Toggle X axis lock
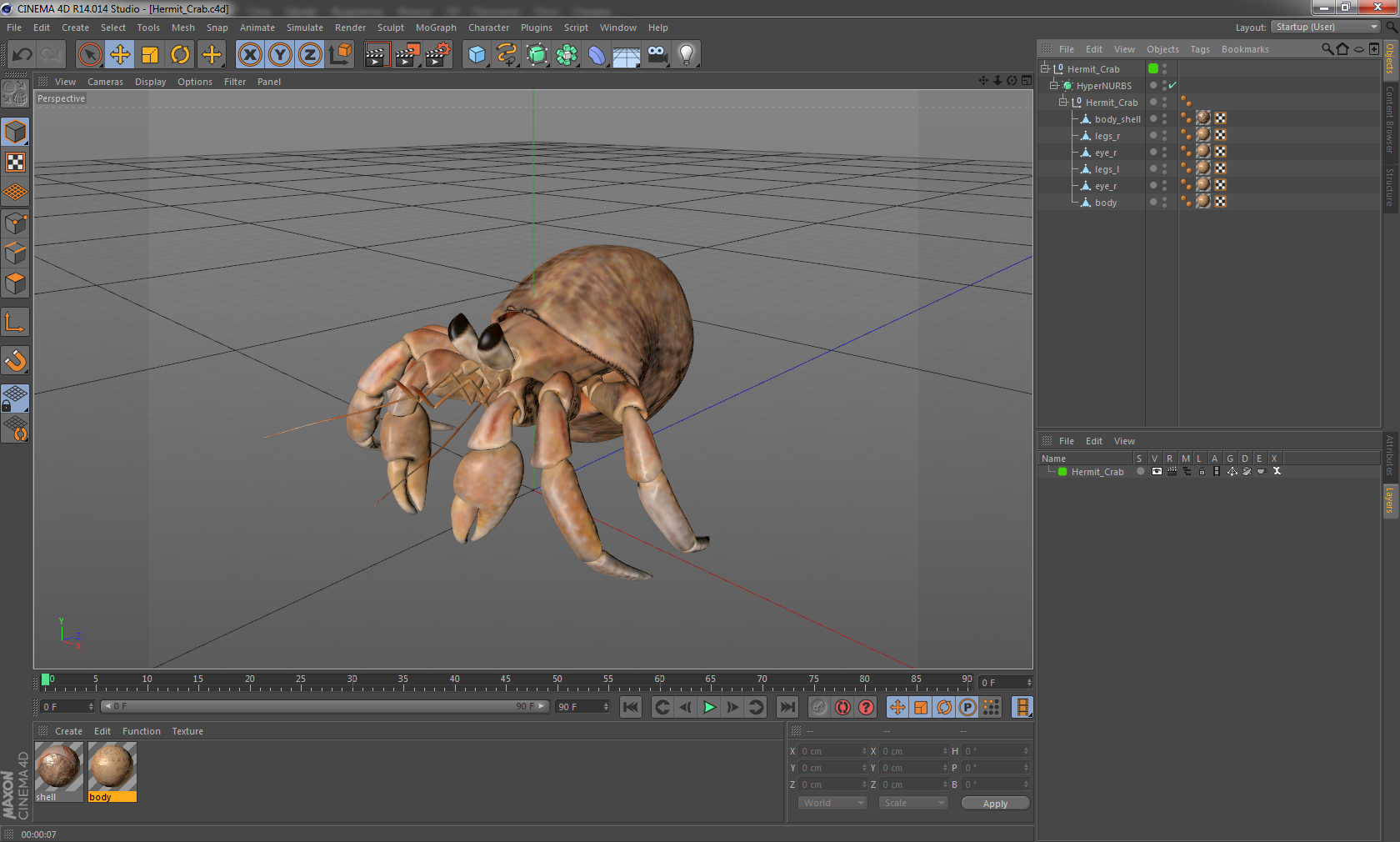Screen dimensions: 1400x842 (249, 55)
